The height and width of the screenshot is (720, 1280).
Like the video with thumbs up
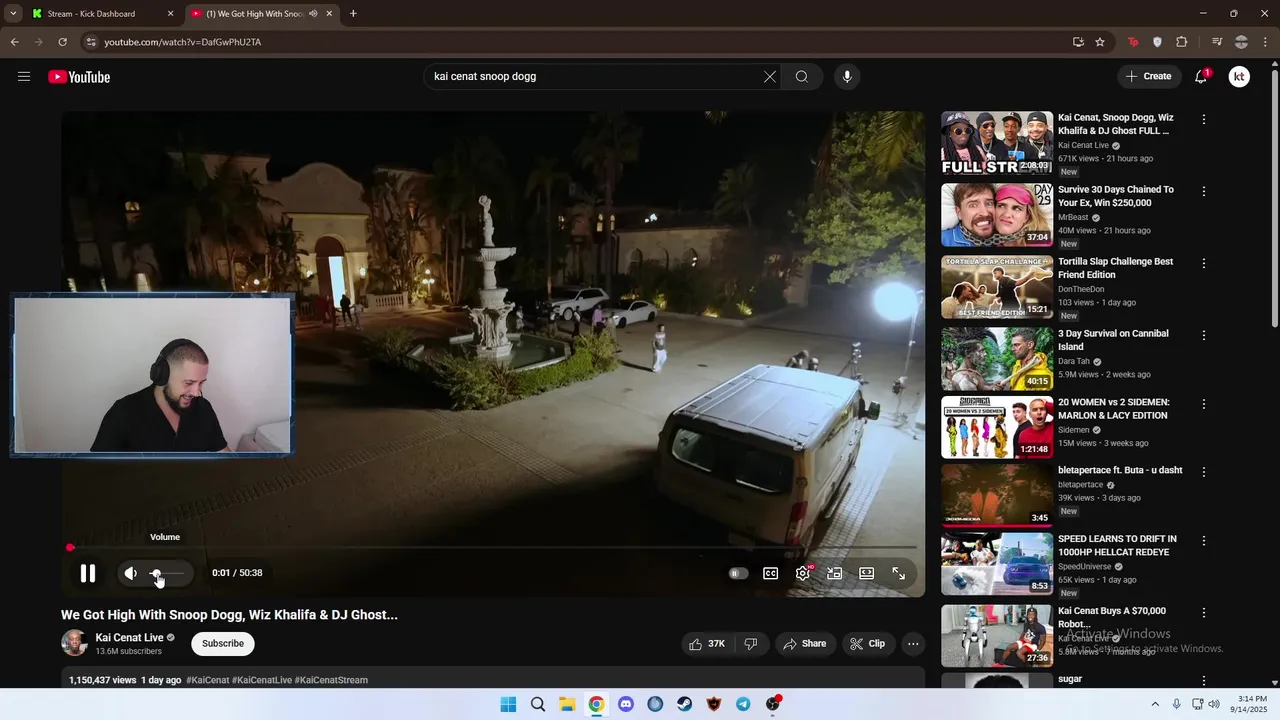tap(707, 644)
